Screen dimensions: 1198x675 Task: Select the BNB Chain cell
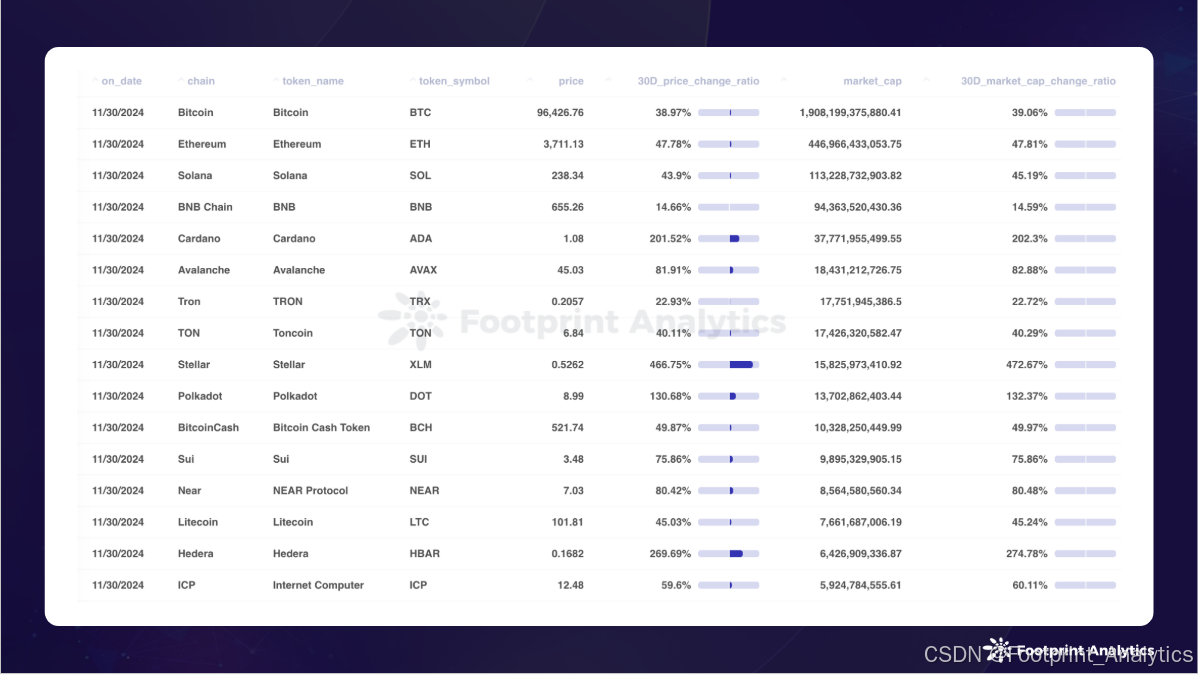(x=205, y=207)
